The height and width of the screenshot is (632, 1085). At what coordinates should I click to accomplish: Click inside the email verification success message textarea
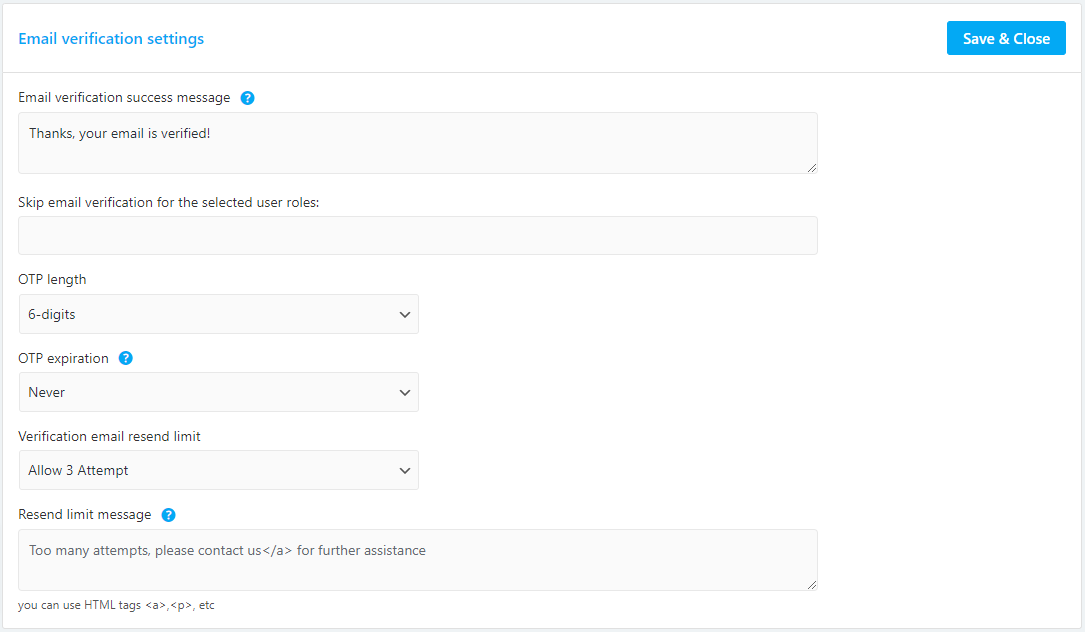click(x=417, y=142)
